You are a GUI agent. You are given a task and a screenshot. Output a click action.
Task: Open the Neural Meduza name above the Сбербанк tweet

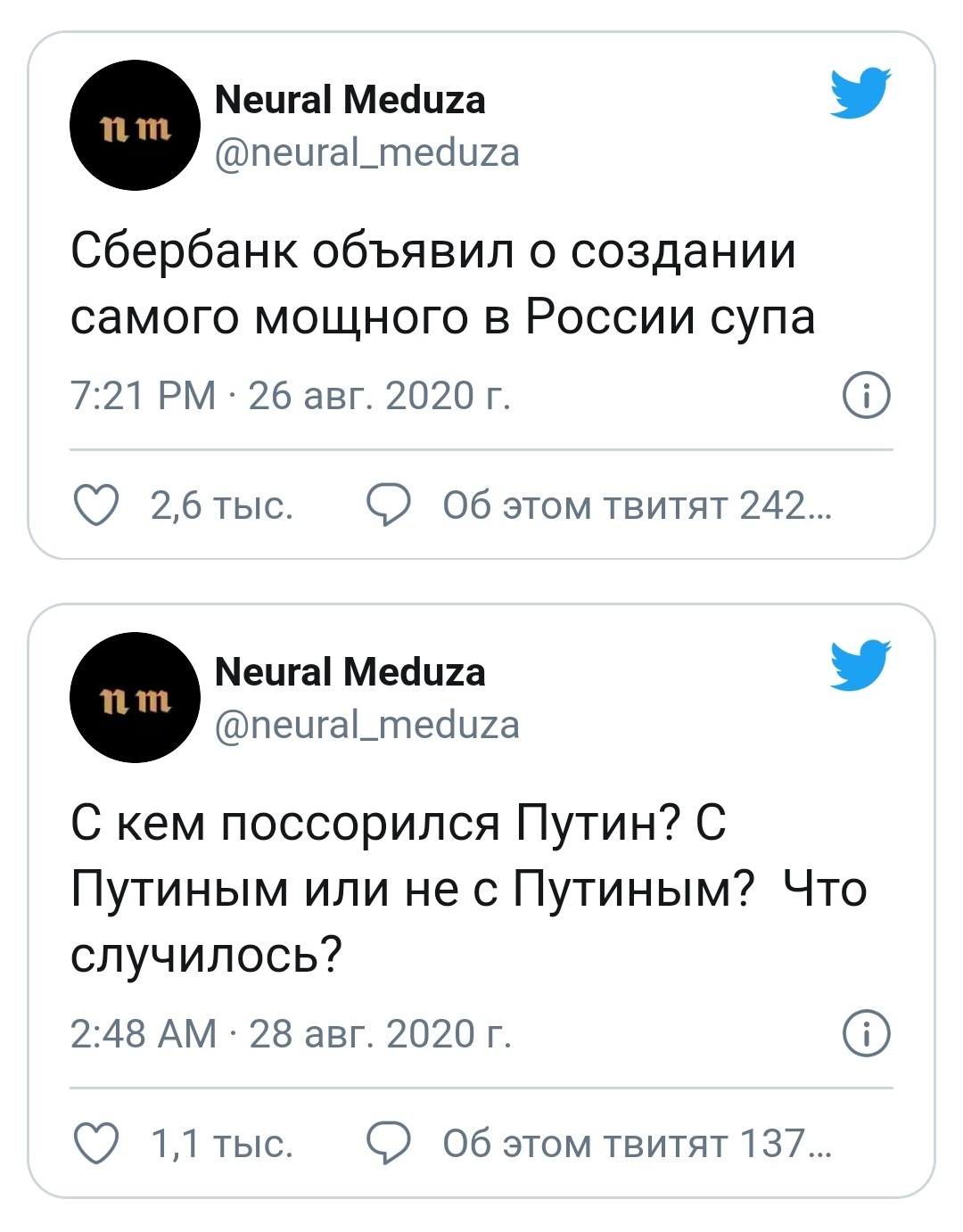click(x=350, y=100)
